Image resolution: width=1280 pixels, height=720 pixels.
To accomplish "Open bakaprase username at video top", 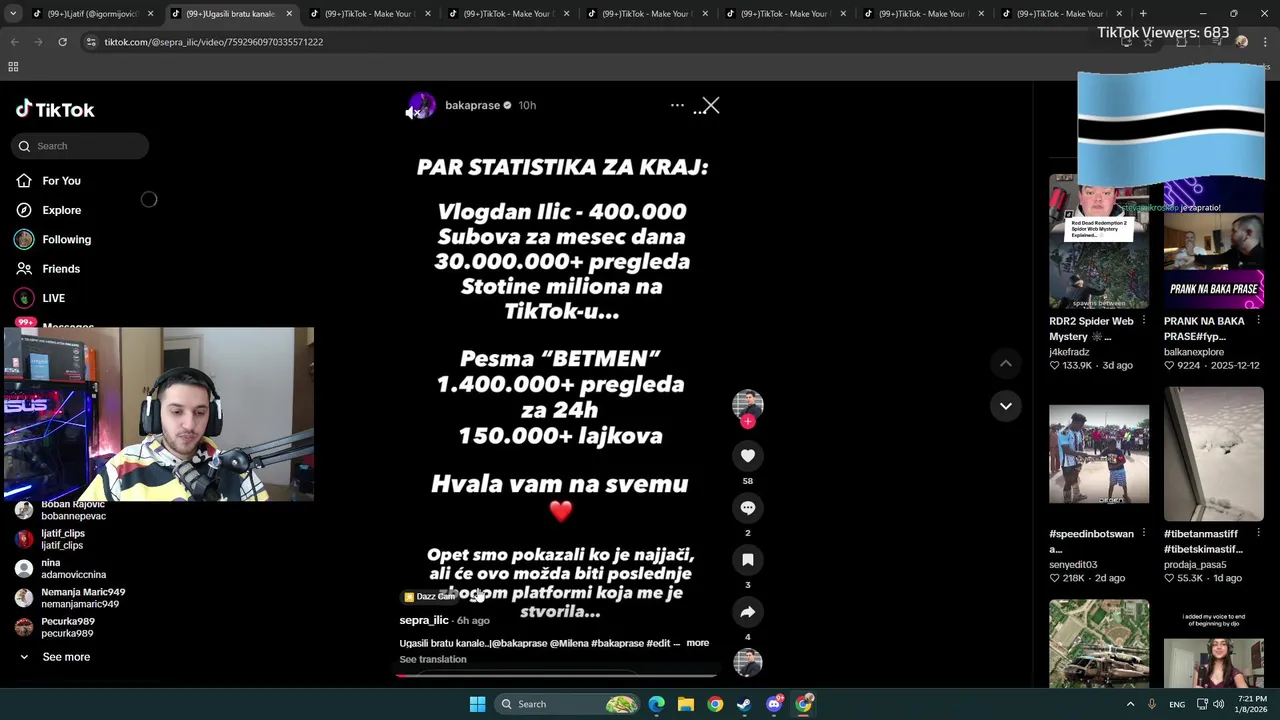I will coord(472,105).
